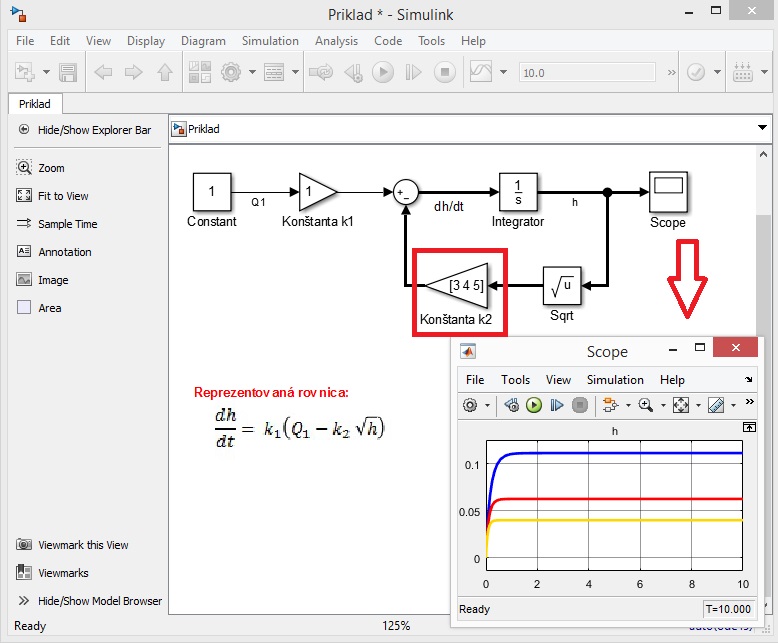Stop the simulation in Simulink toolbar
The width and height of the screenshot is (778, 643).
click(445, 72)
